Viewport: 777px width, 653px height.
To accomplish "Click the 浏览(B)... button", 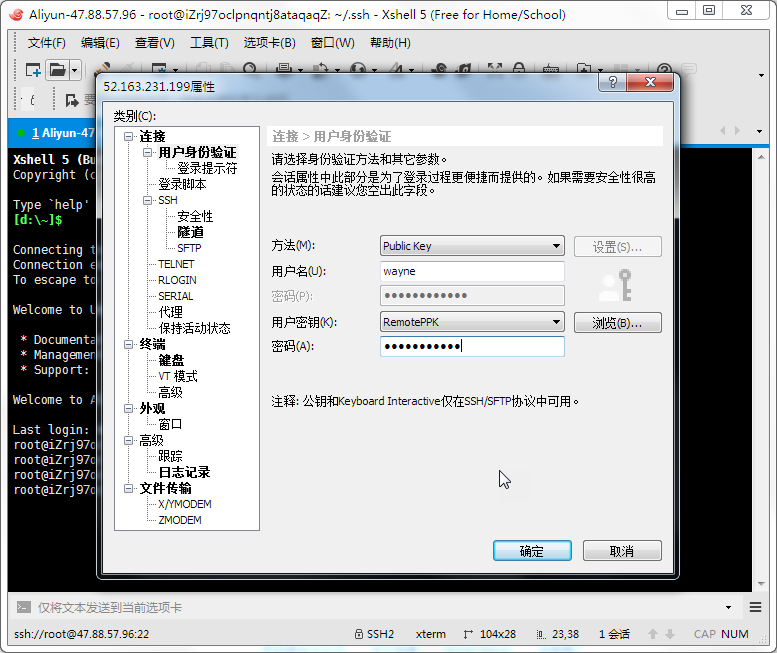I will 617,323.
